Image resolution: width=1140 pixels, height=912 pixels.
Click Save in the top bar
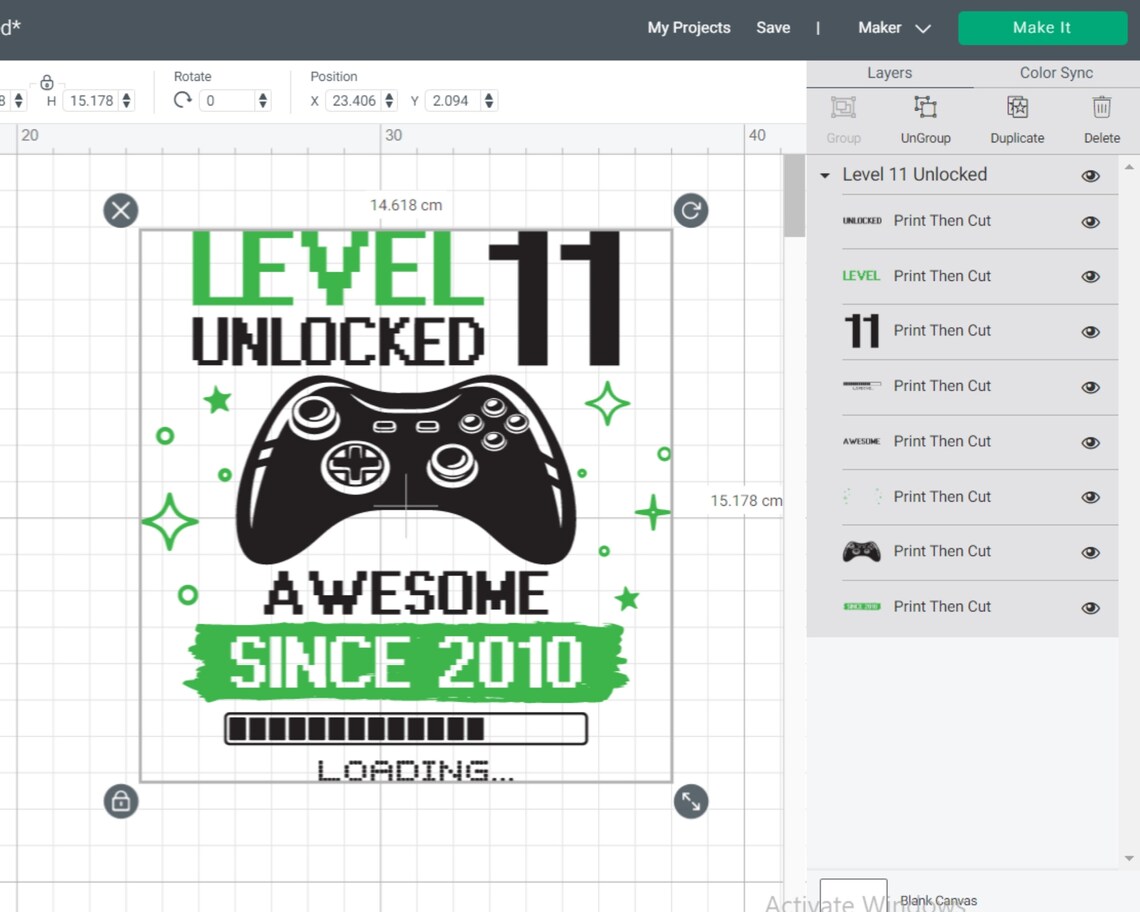tap(773, 28)
